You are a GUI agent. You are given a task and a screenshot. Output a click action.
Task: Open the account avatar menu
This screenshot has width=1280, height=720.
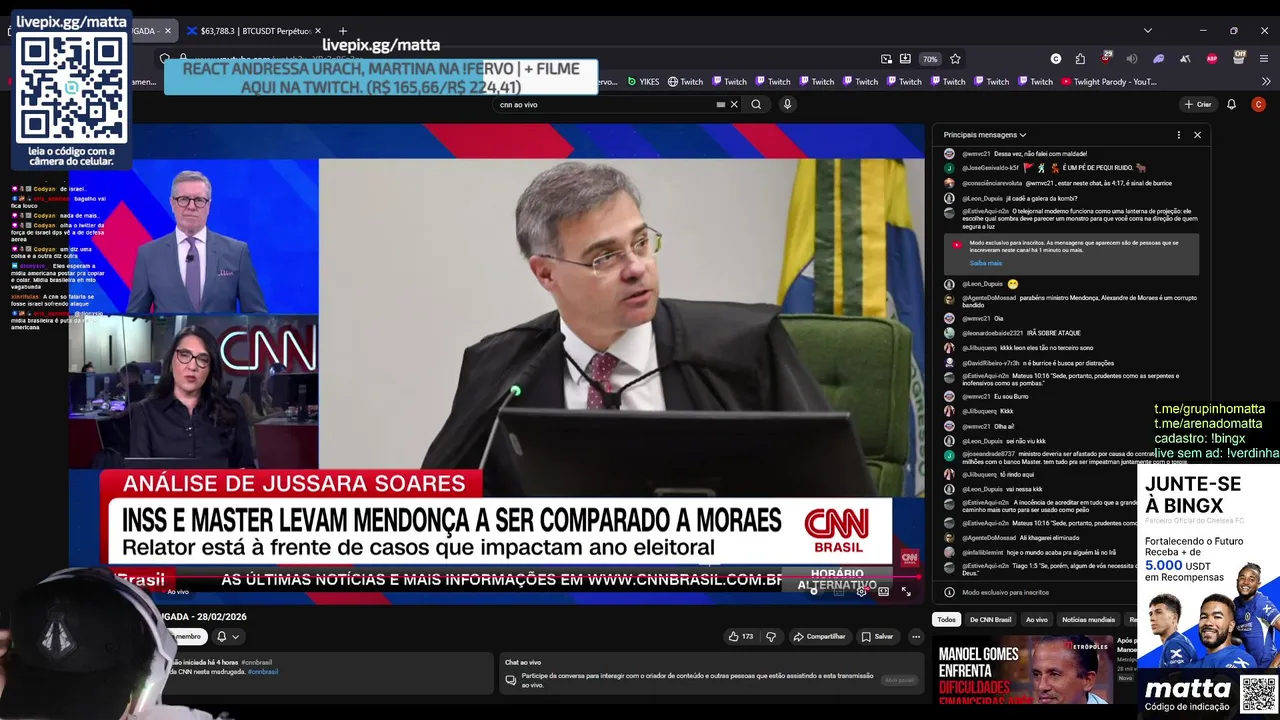[1259, 104]
